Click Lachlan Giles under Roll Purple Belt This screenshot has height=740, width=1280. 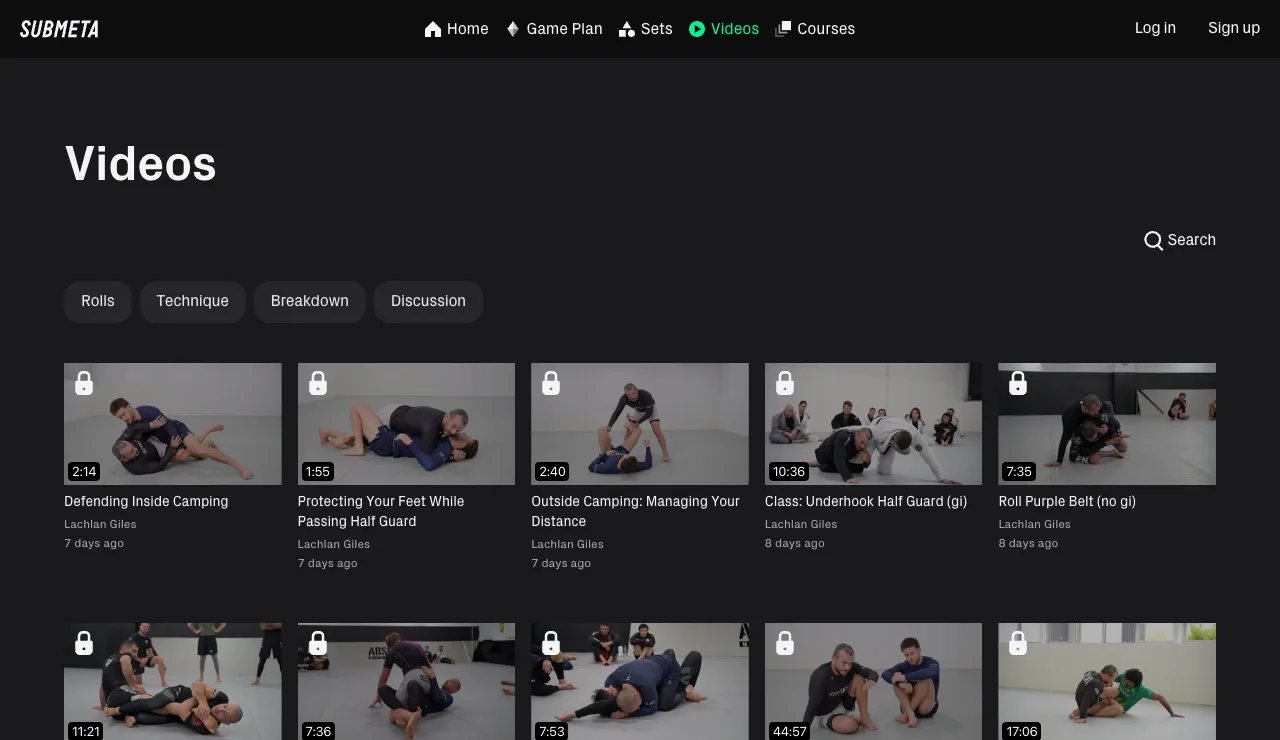tap(1034, 524)
